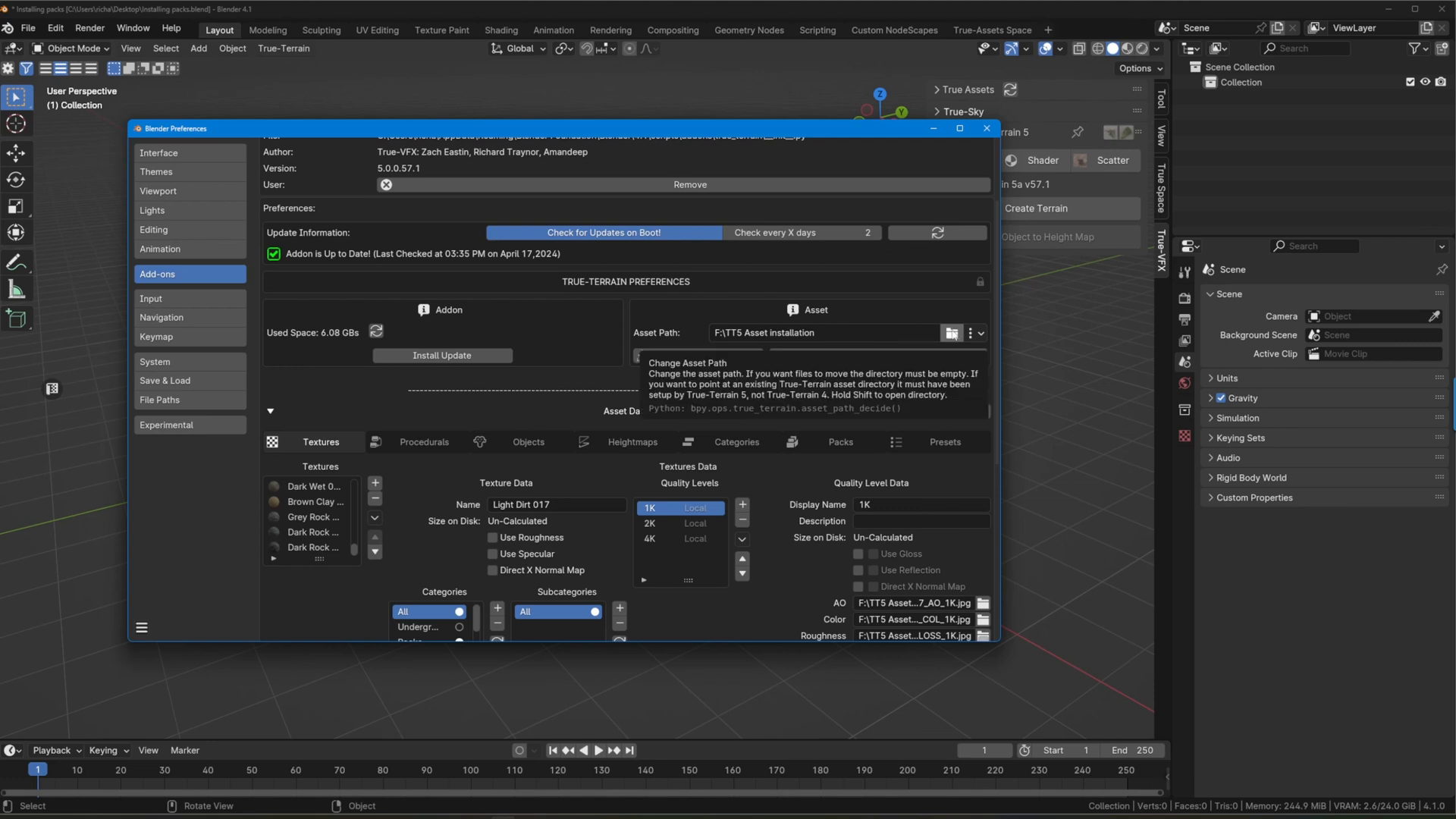Open the Color texture file browser
1456x819 pixels.
pyautogui.click(x=983, y=620)
